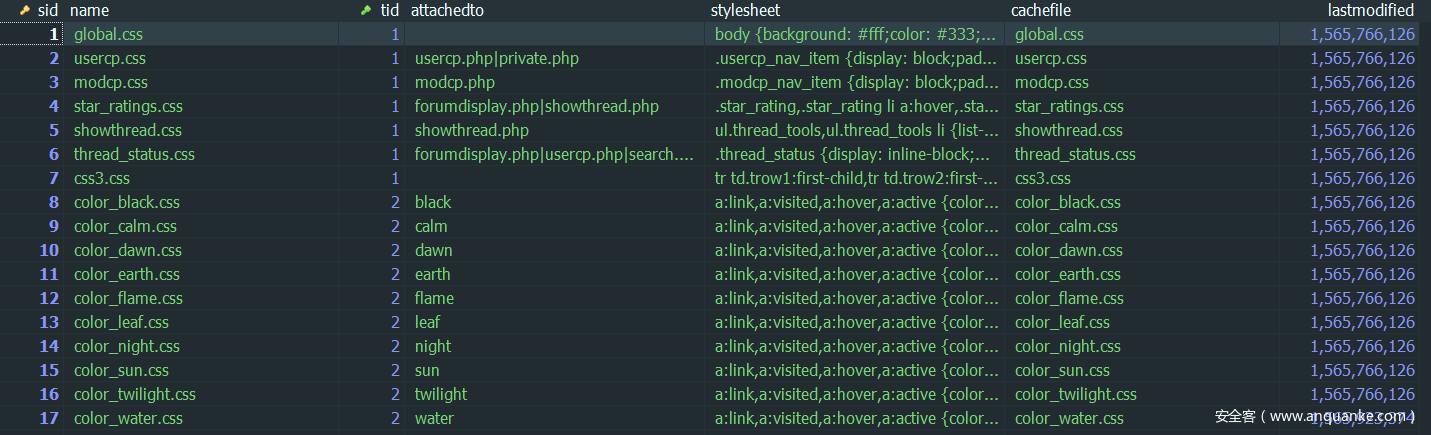Select the global.css name cell
The image size is (1431, 435).
108,34
